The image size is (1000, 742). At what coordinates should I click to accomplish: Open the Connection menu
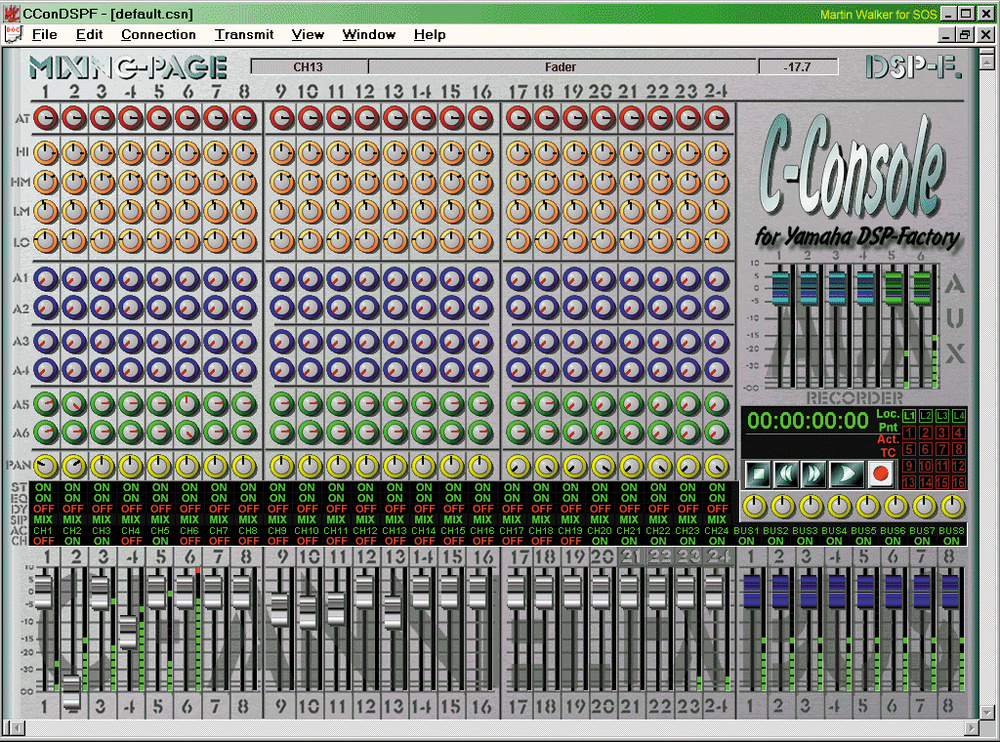158,34
